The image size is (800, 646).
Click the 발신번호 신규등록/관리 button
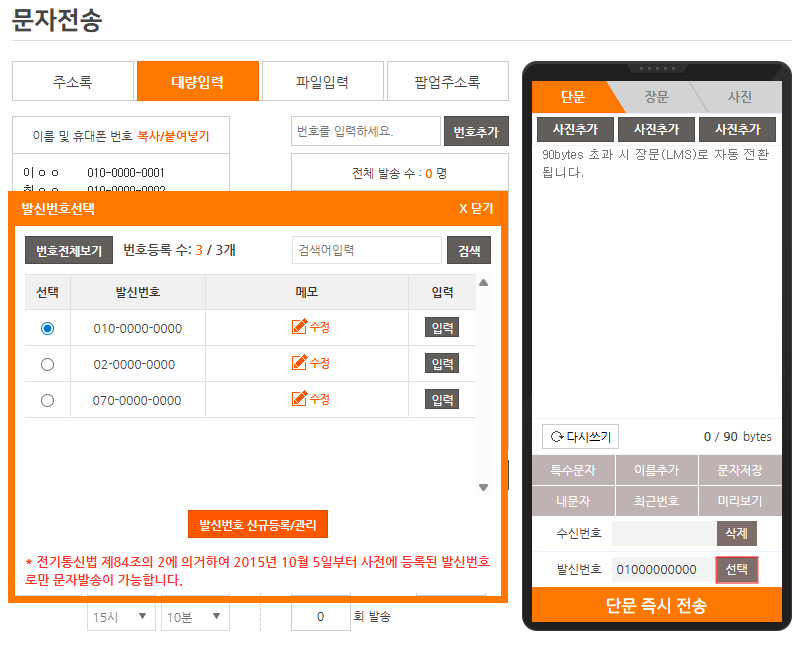pyautogui.click(x=258, y=524)
